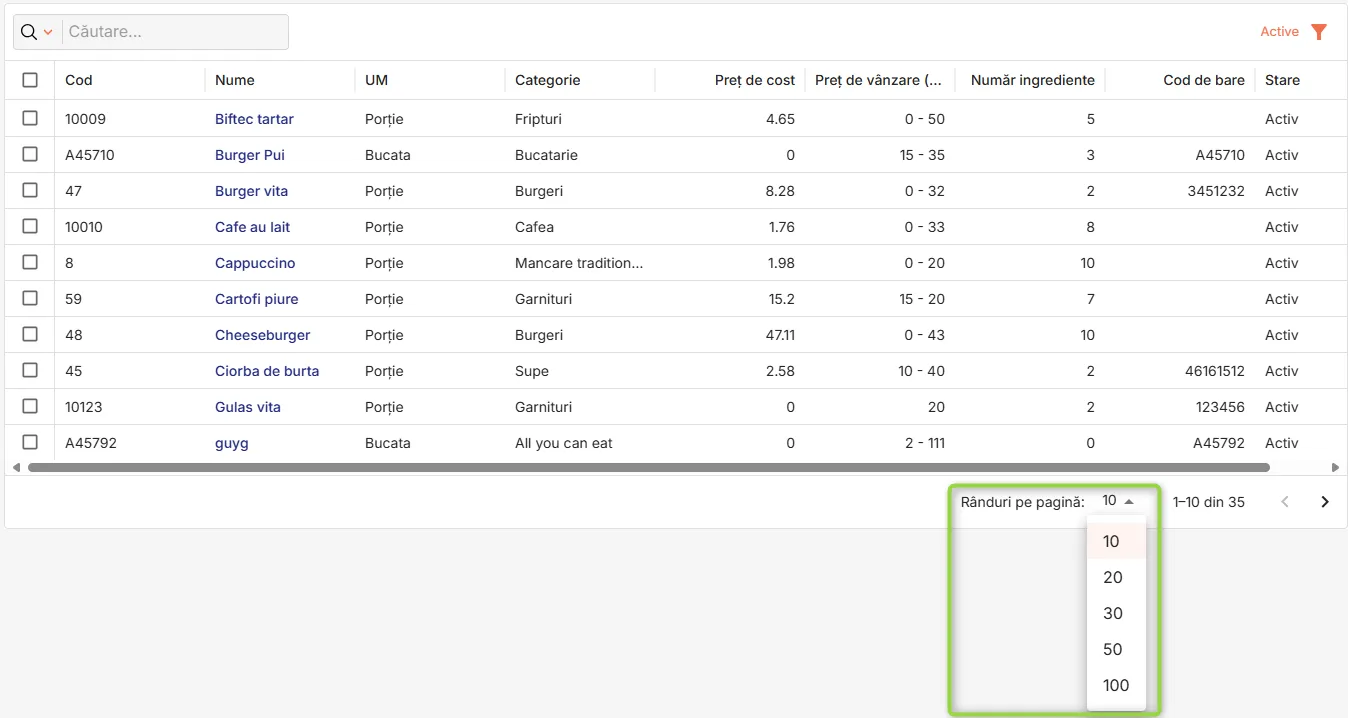1348x718 pixels.
Task: Open Burger vita product link
Action: pos(251,191)
